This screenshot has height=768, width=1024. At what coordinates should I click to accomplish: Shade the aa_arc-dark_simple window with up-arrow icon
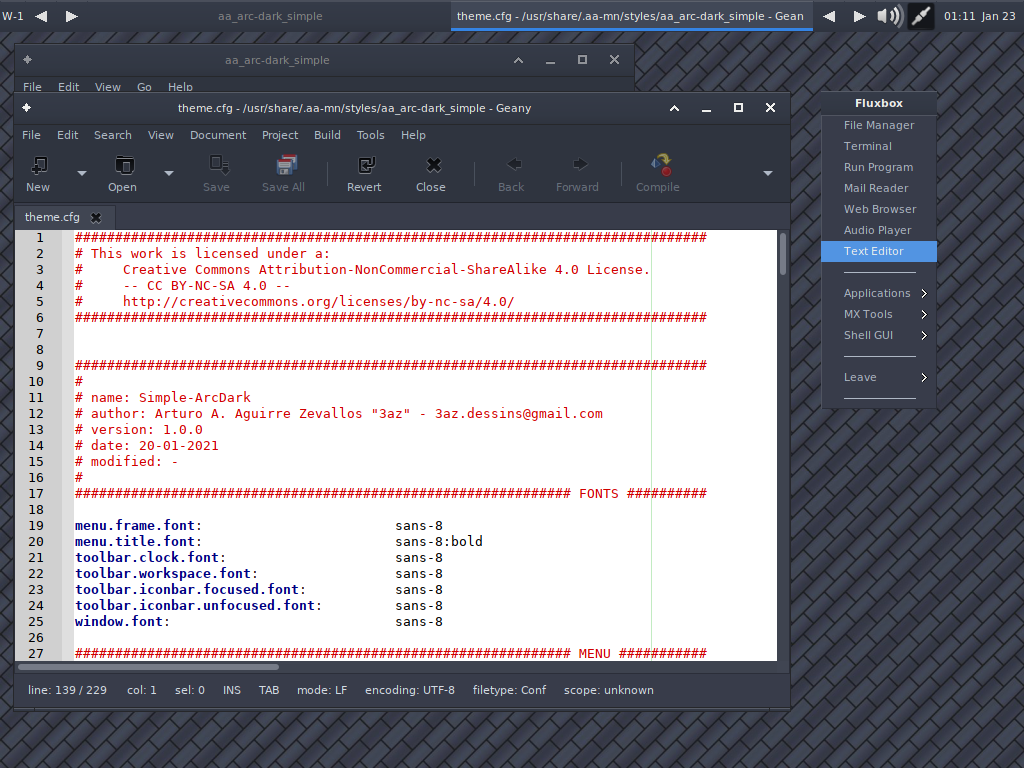pyautogui.click(x=519, y=60)
